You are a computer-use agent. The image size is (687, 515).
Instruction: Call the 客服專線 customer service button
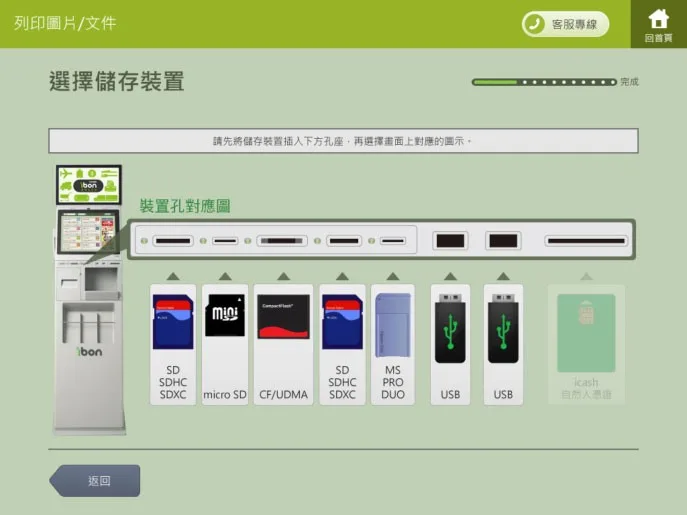(565, 24)
